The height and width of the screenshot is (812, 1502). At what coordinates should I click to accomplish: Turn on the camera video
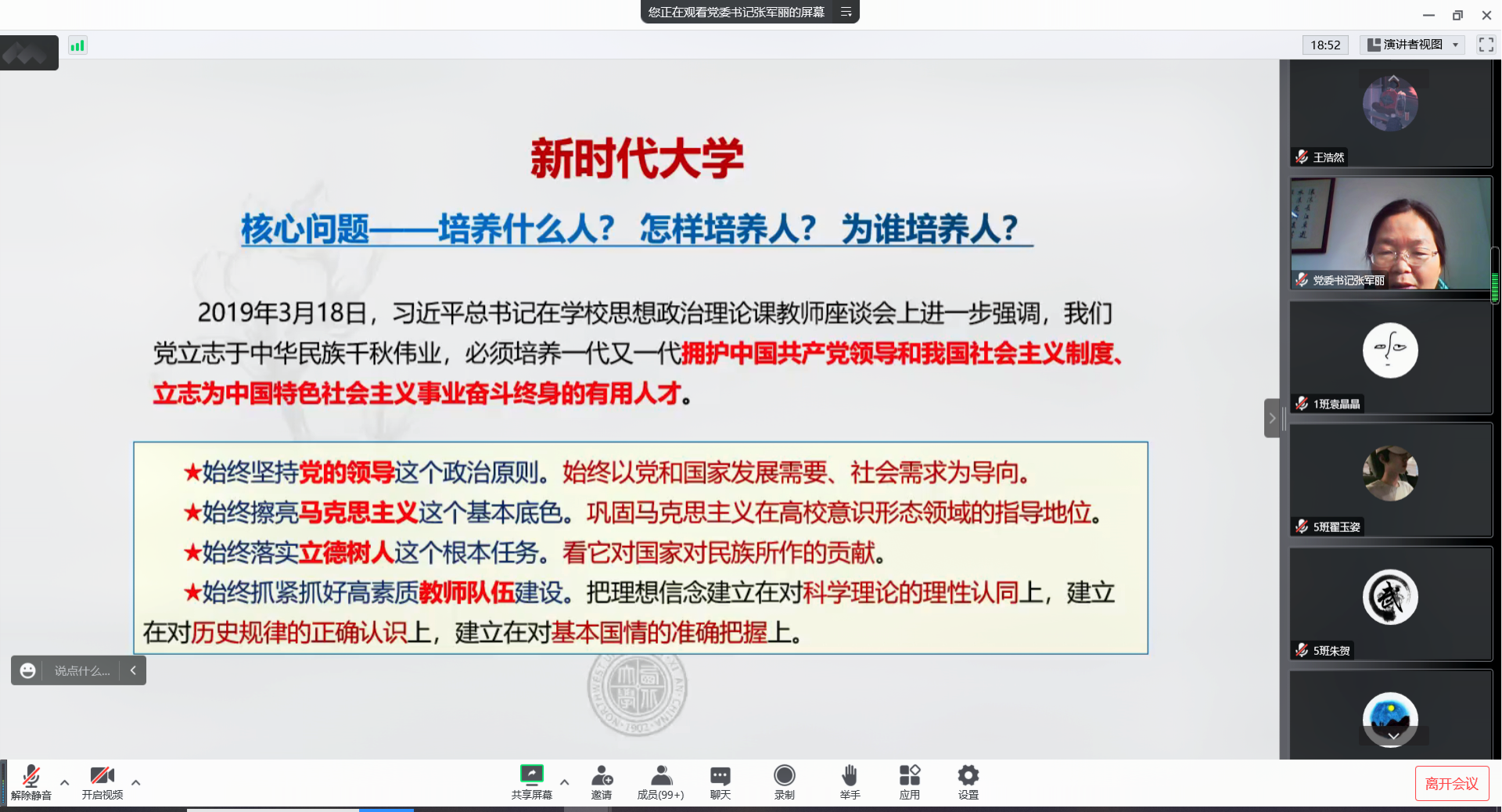(102, 775)
